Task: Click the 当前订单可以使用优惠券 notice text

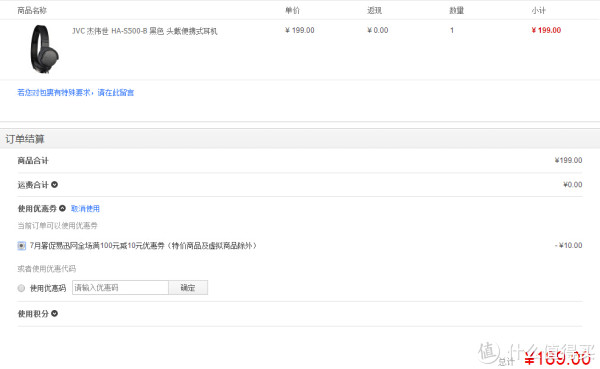Action: click(x=57, y=226)
